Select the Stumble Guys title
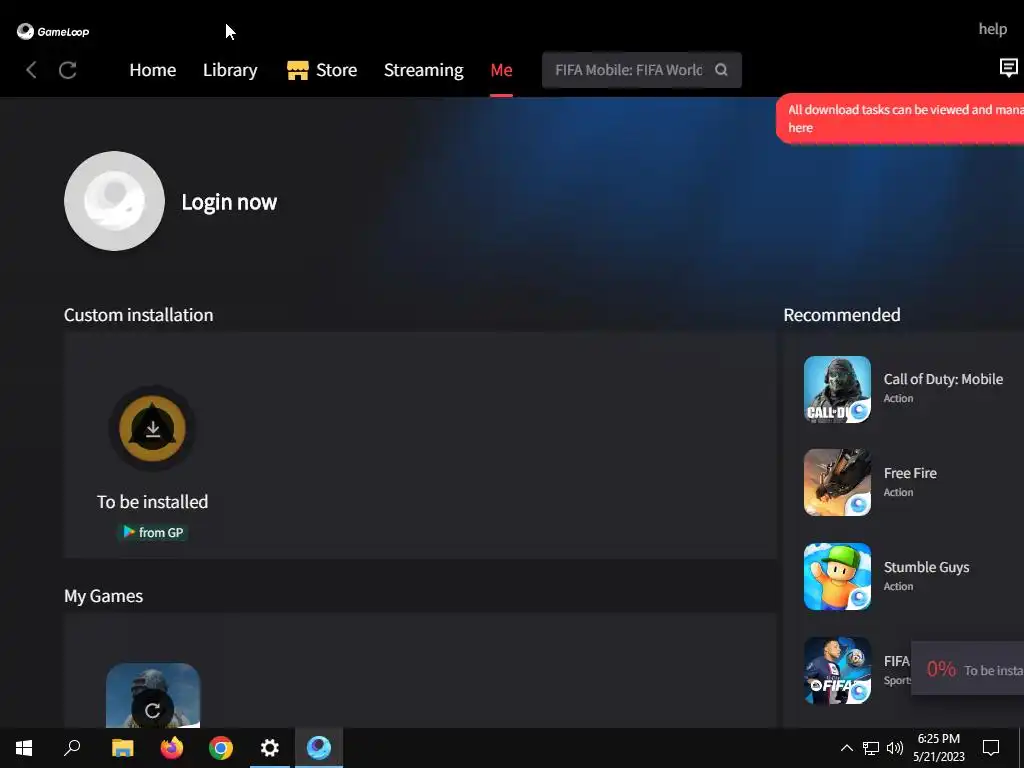1024x768 pixels. point(926,567)
